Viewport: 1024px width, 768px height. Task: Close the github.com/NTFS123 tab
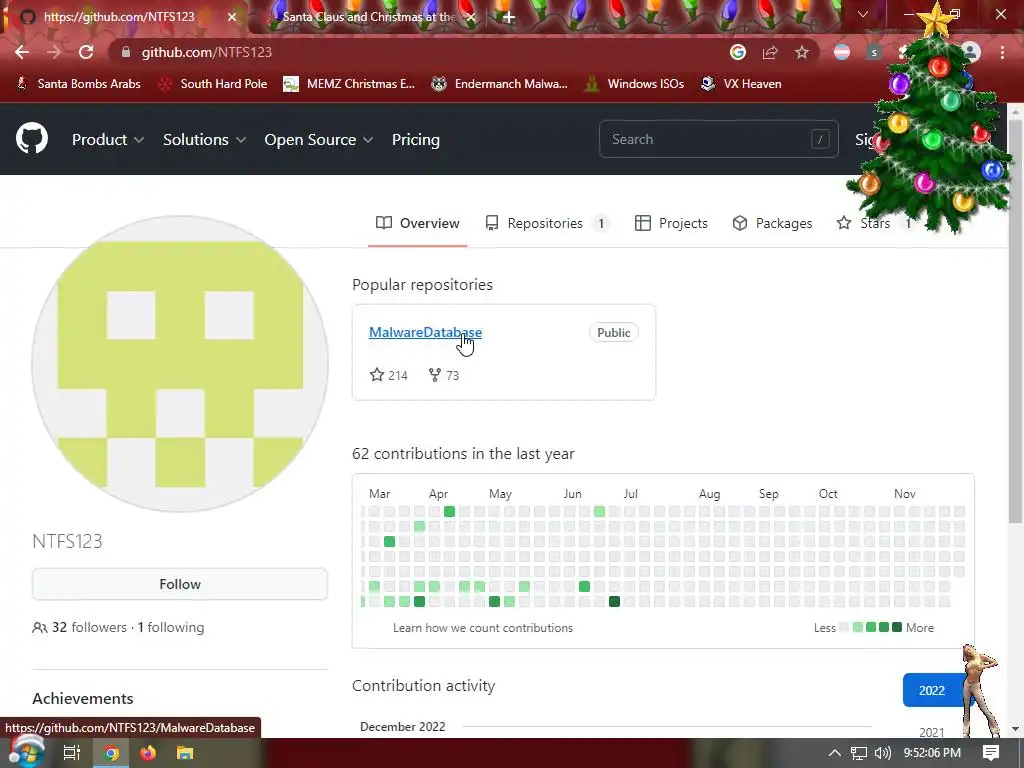point(232,17)
